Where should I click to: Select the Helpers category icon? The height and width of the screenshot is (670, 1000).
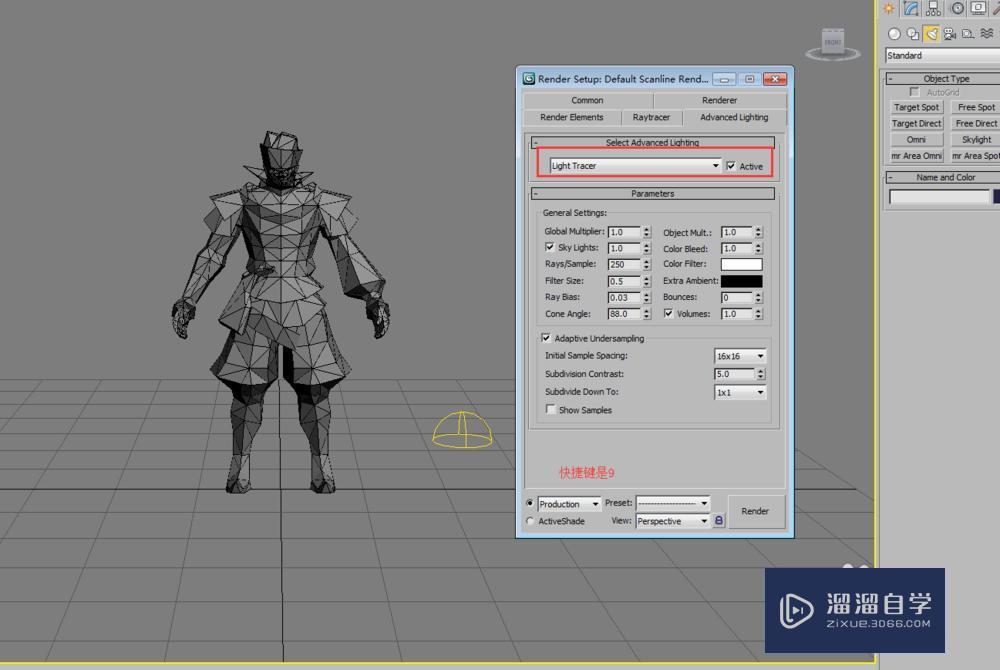[x=968, y=34]
